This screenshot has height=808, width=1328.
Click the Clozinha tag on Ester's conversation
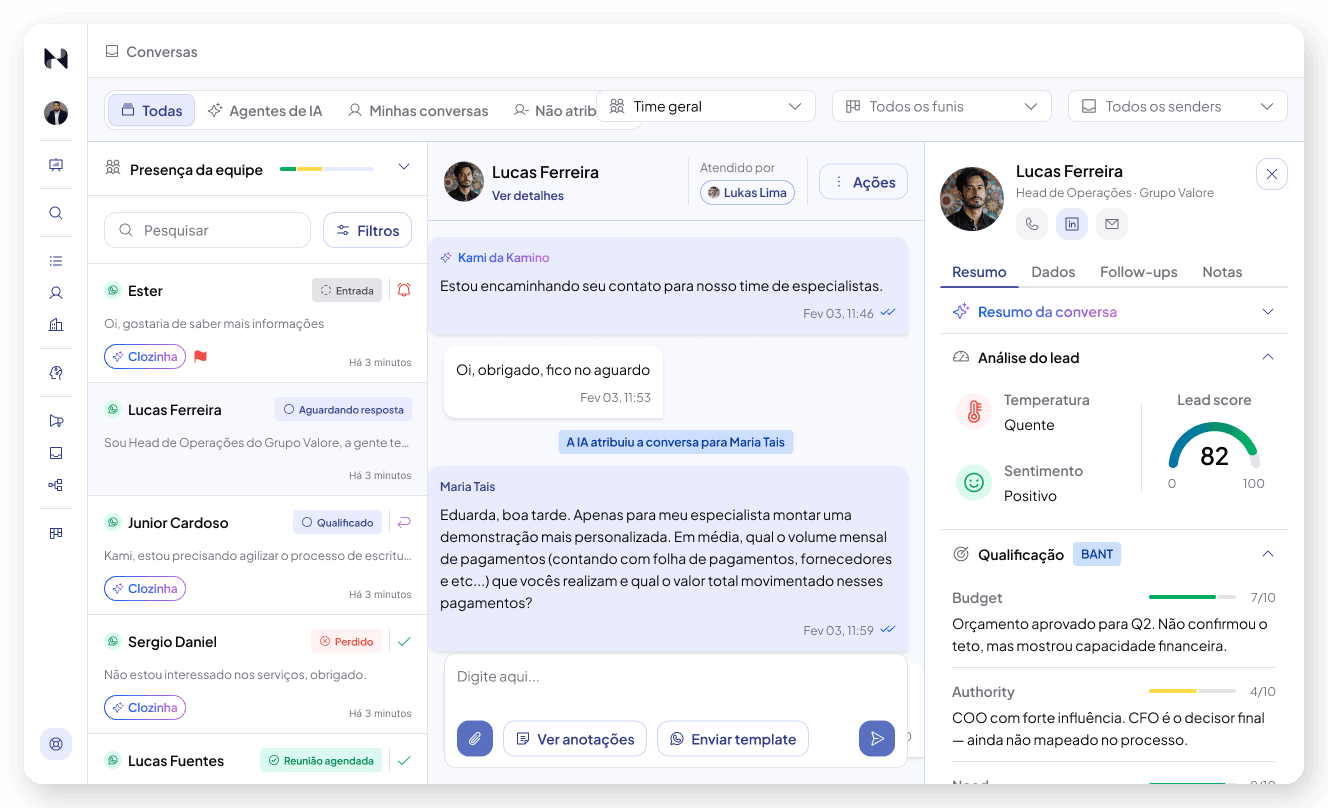[x=145, y=356]
